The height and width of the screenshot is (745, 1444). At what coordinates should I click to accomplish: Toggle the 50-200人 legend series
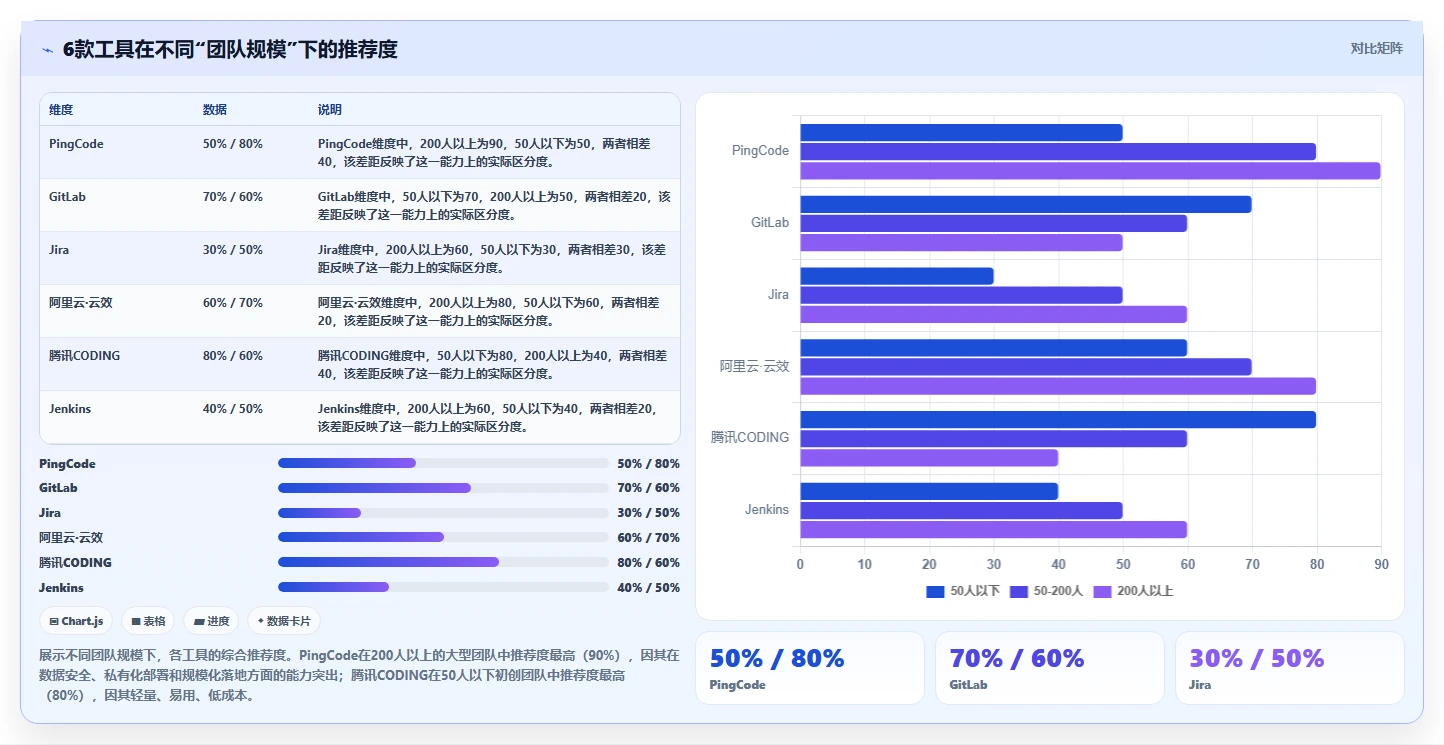[x=1046, y=591]
